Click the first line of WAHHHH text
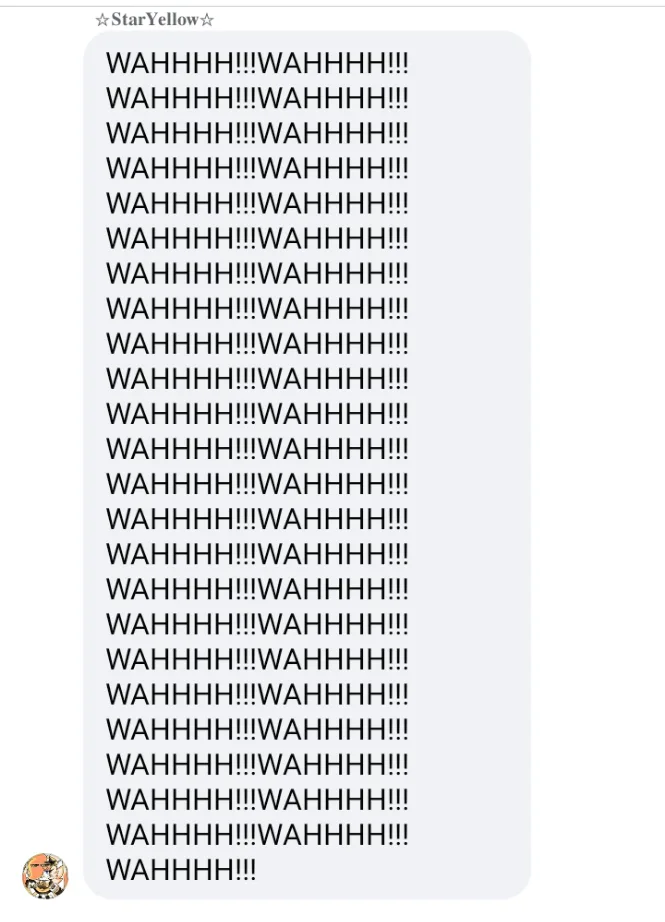Screen dimensions: 665x922 click(x=257, y=64)
